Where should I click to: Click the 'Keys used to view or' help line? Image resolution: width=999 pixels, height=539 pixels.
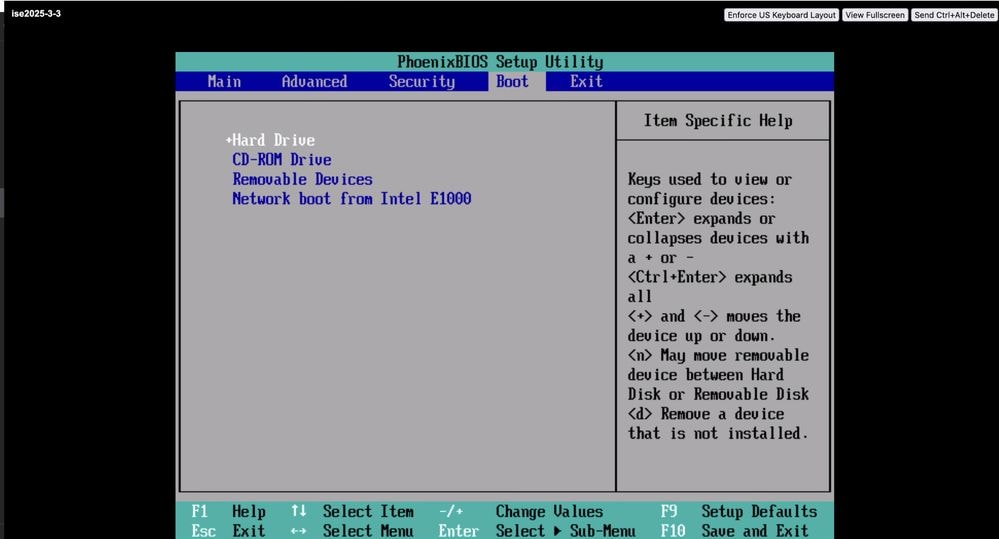[710, 180]
